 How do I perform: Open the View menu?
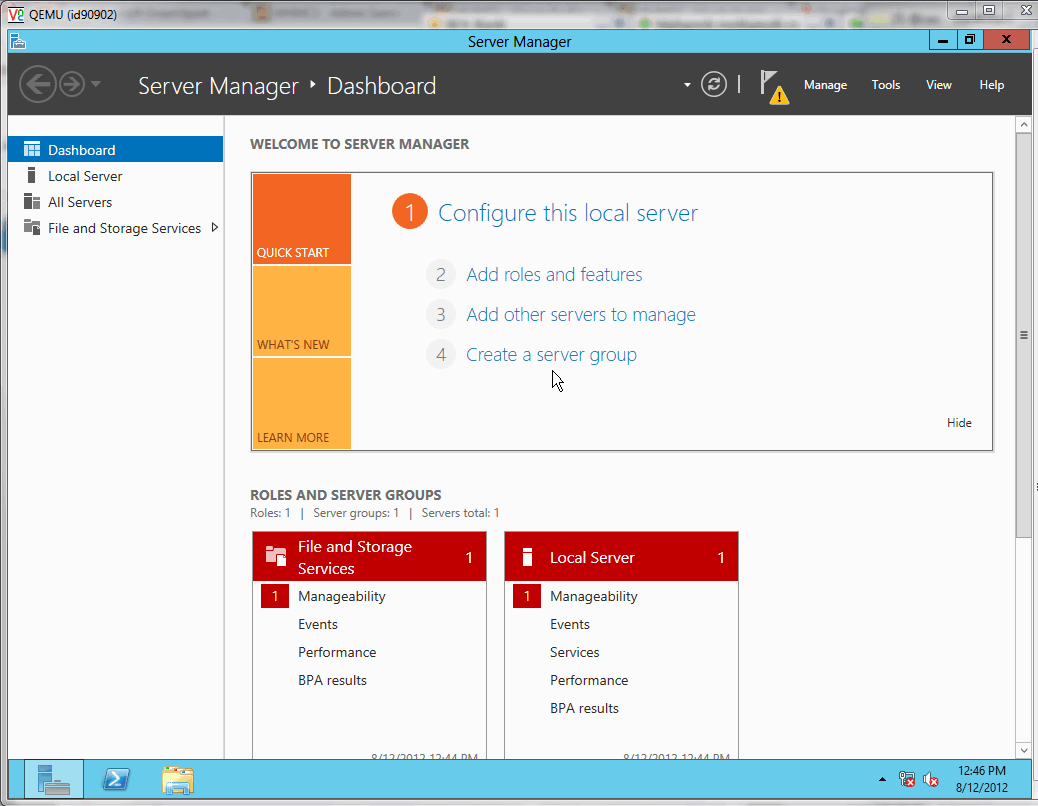click(938, 85)
